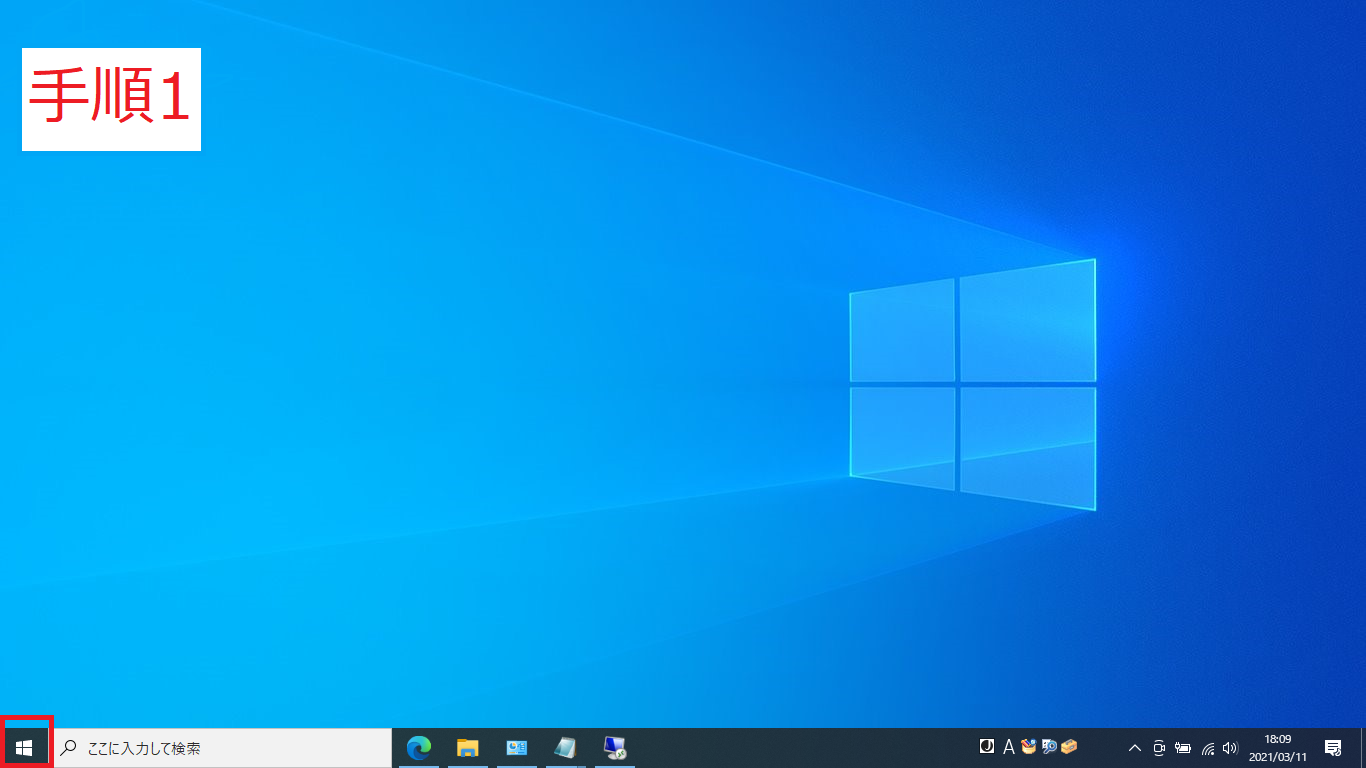Open File Explorer from the taskbar
Screen dimensions: 1366x768
(x=468, y=747)
